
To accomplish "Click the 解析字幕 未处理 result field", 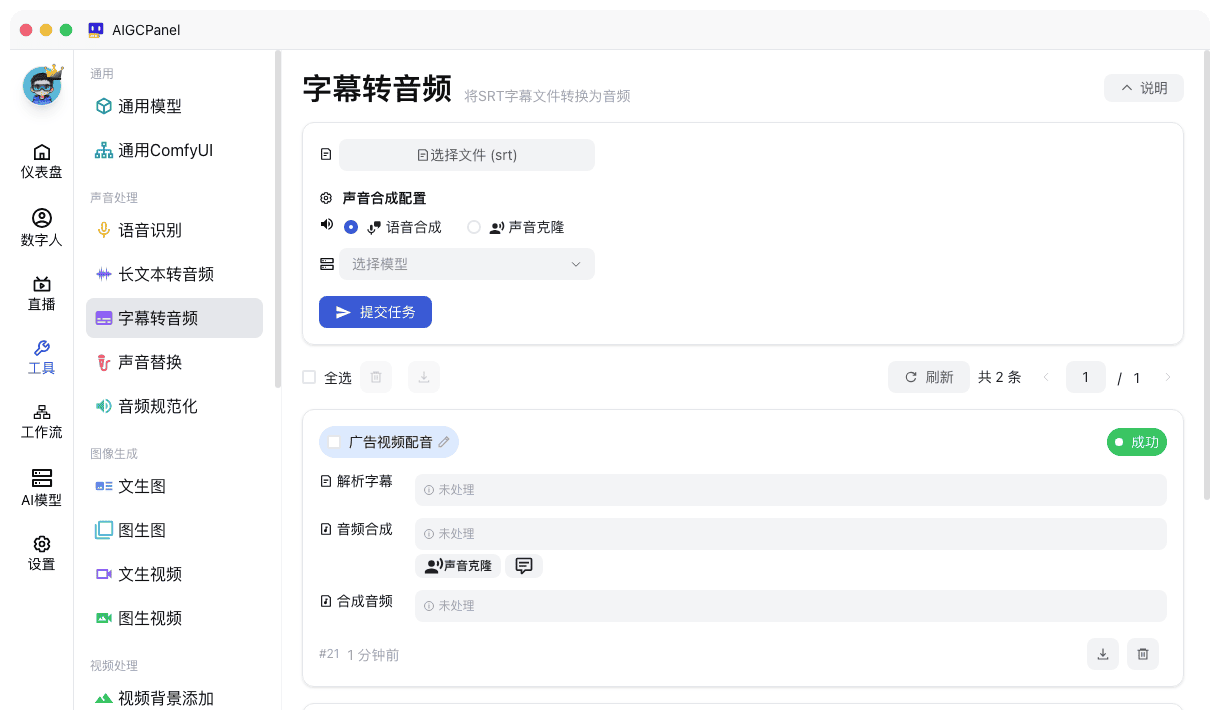I will point(791,490).
